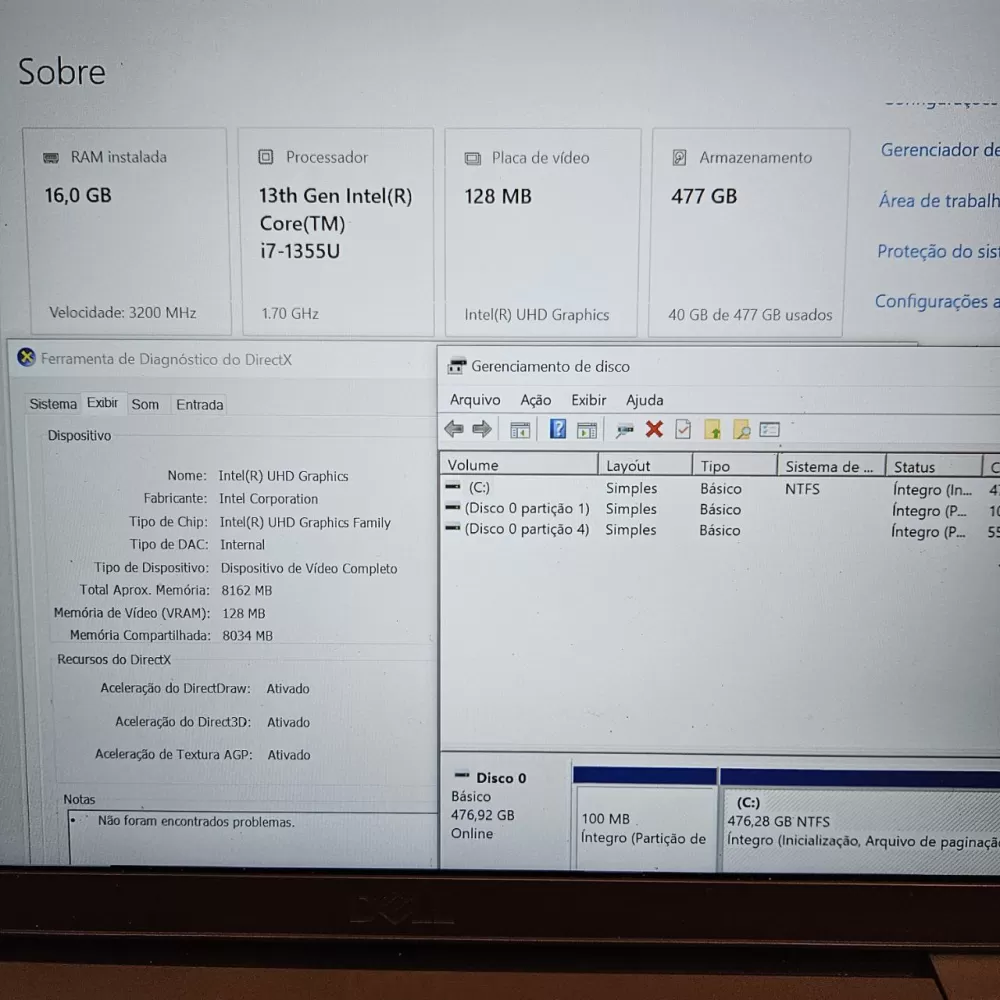This screenshot has width=1000, height=1000.
Task: Click the NTFS cell of the C: volume
Action: 802,489
